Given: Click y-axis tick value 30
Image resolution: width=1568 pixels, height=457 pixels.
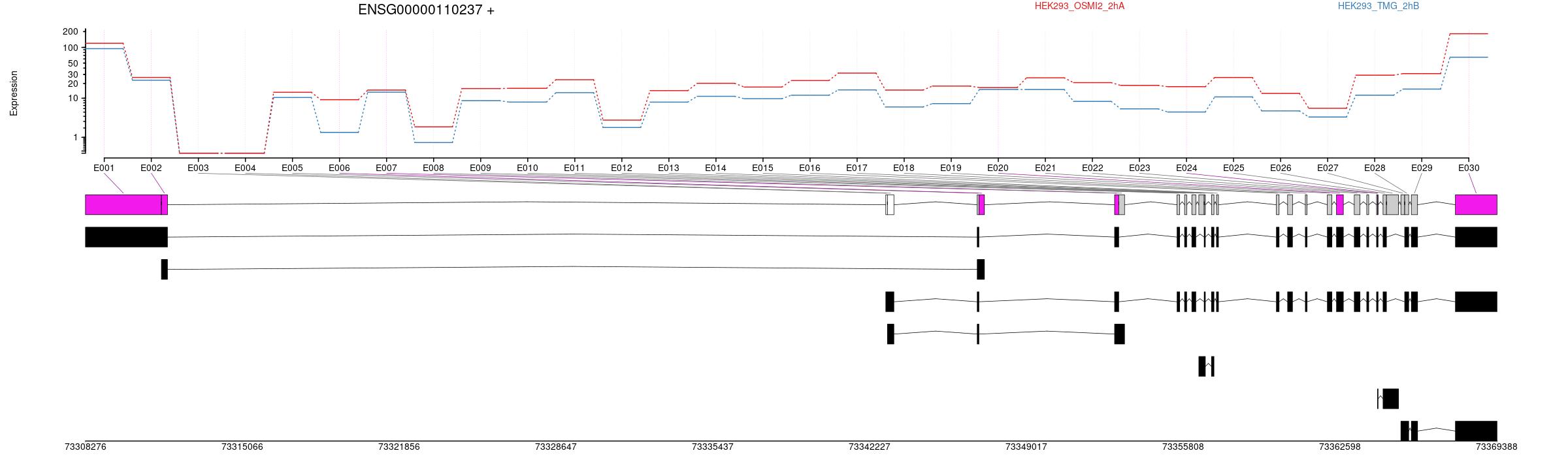Looking at the screenshot, I should click(74, 75).
